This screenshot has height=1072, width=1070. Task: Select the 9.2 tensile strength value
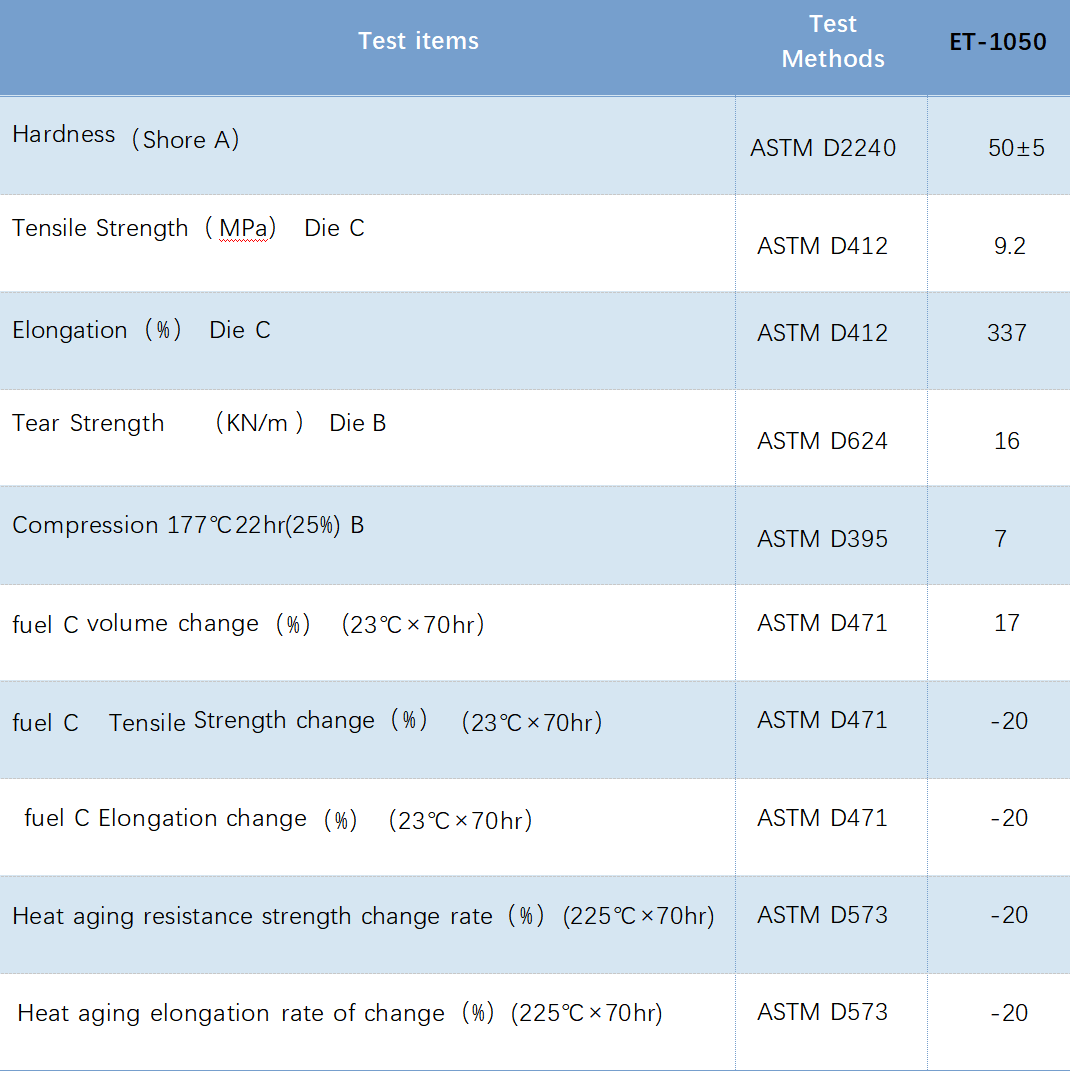[1009, 246]
